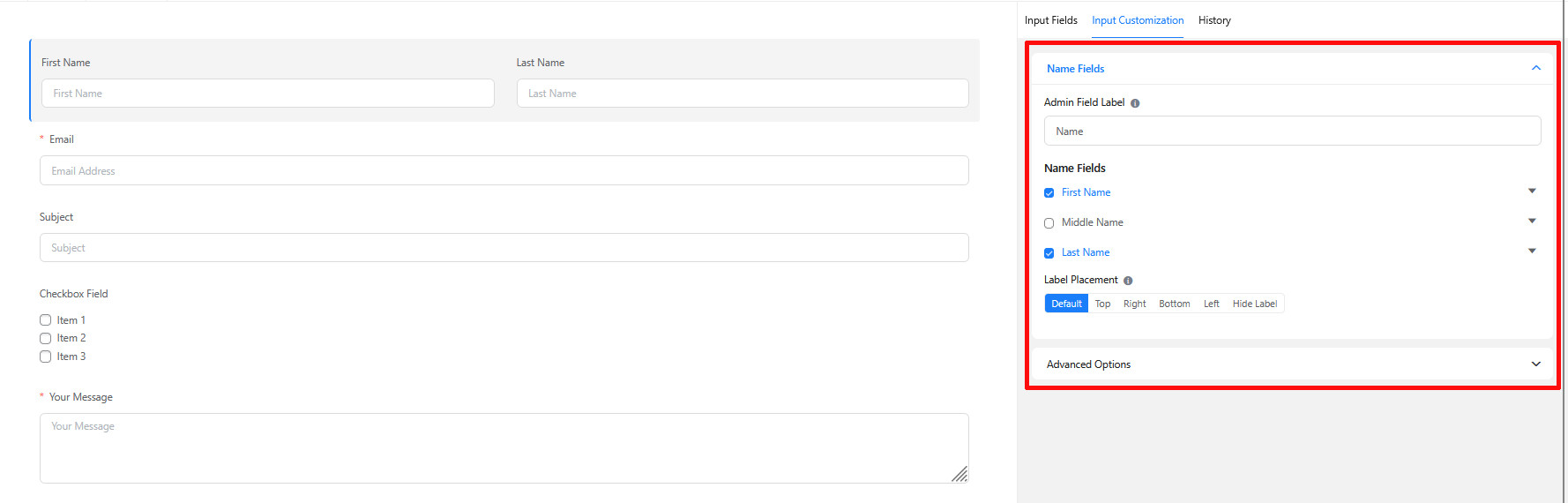Expand Middle Name field settings arrow
The image size is (1568, 503).
coord(1532,221)
